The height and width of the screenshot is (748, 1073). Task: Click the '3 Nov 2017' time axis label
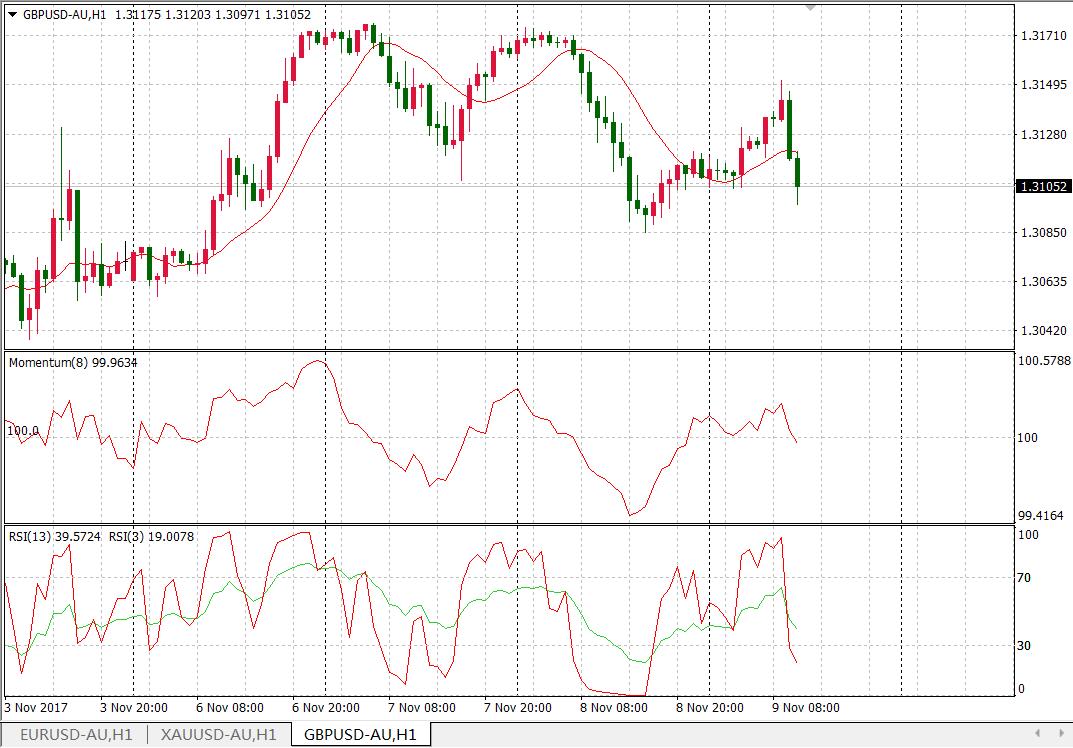click(x=36, y=708)
